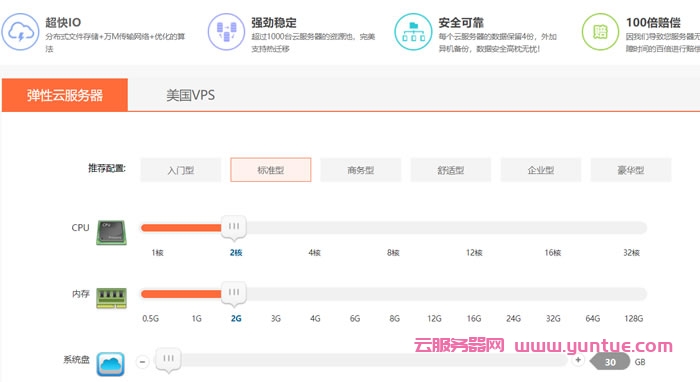Pick the 舒适型 configuration button
The image size is (700, 382).
[x=450, y=170]
